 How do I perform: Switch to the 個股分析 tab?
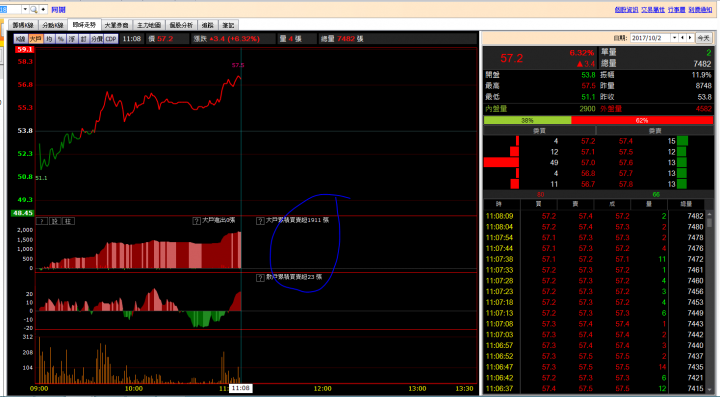pyautogui.click(x=181, y=25)
